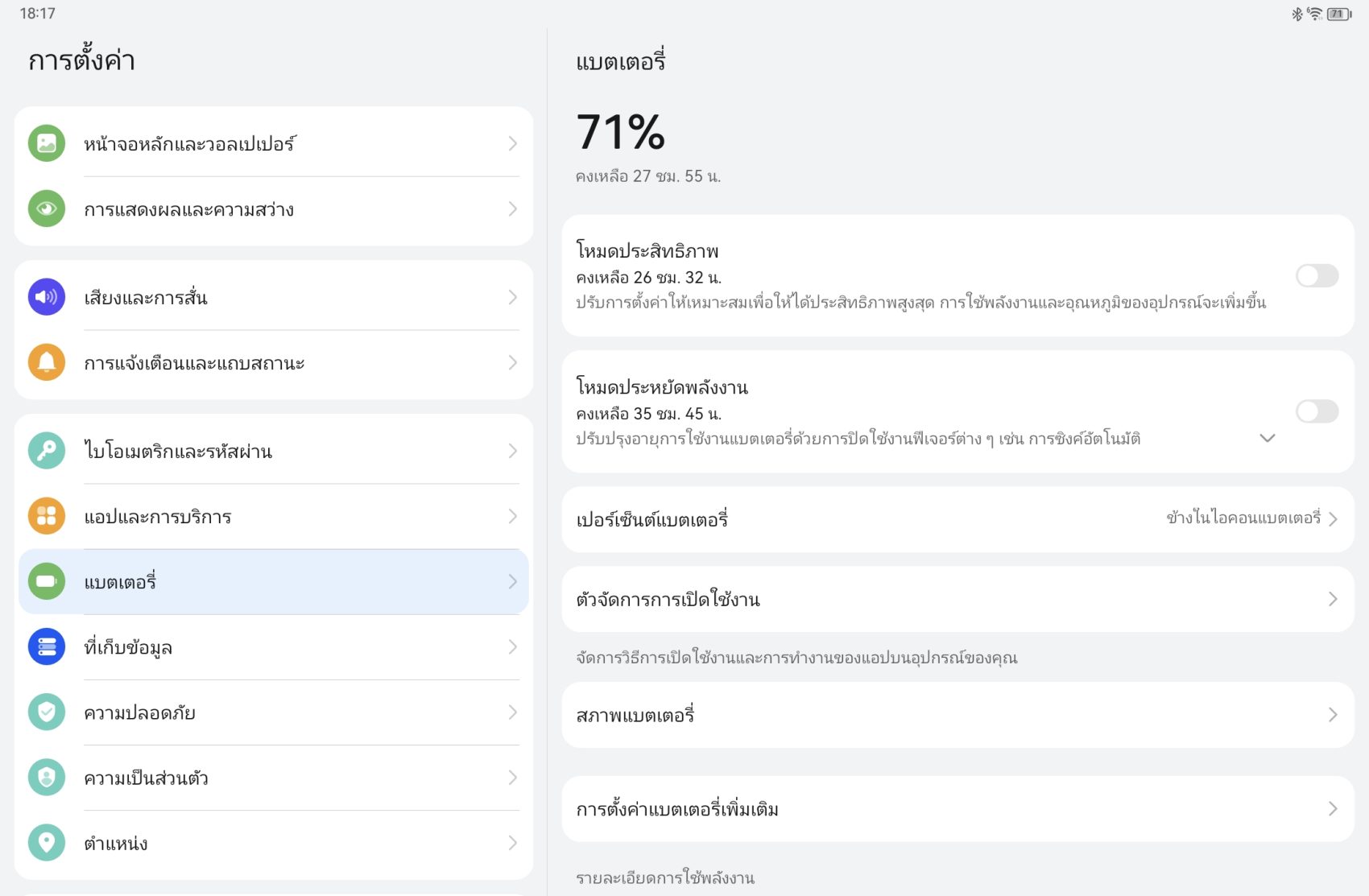Open ความเป็นส่วนตัว settings
1369x896 pixels.
tap(274, 778)
